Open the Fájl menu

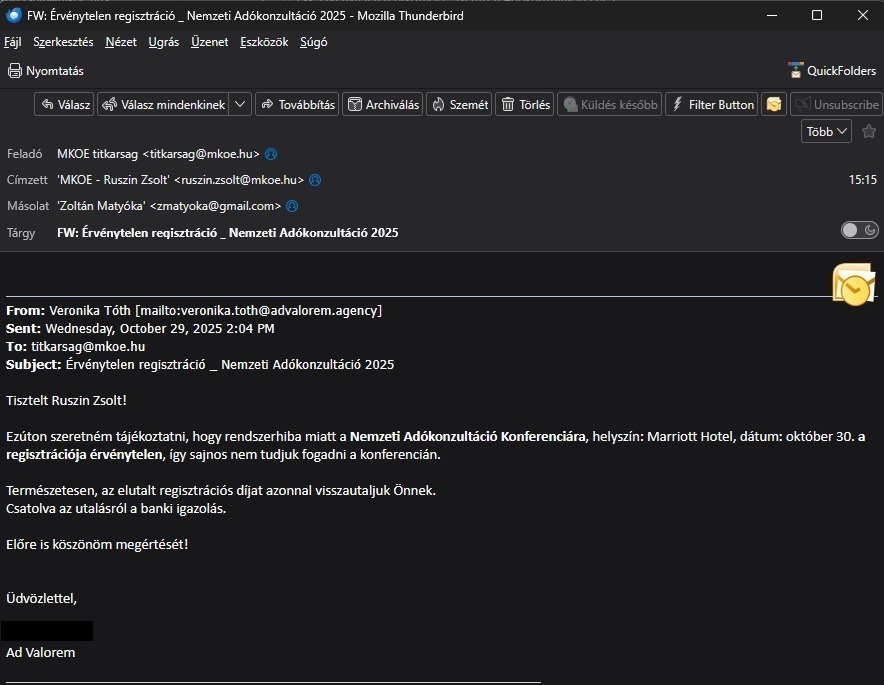13,42
